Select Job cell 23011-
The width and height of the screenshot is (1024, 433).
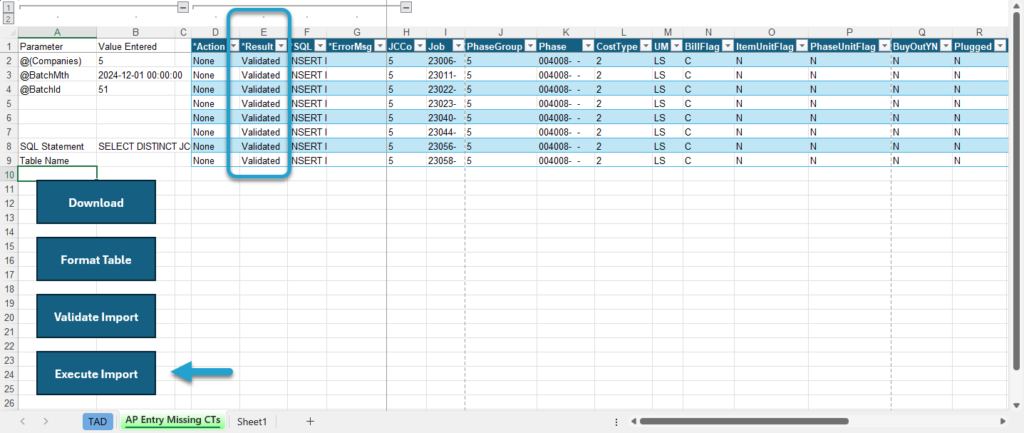445,75
